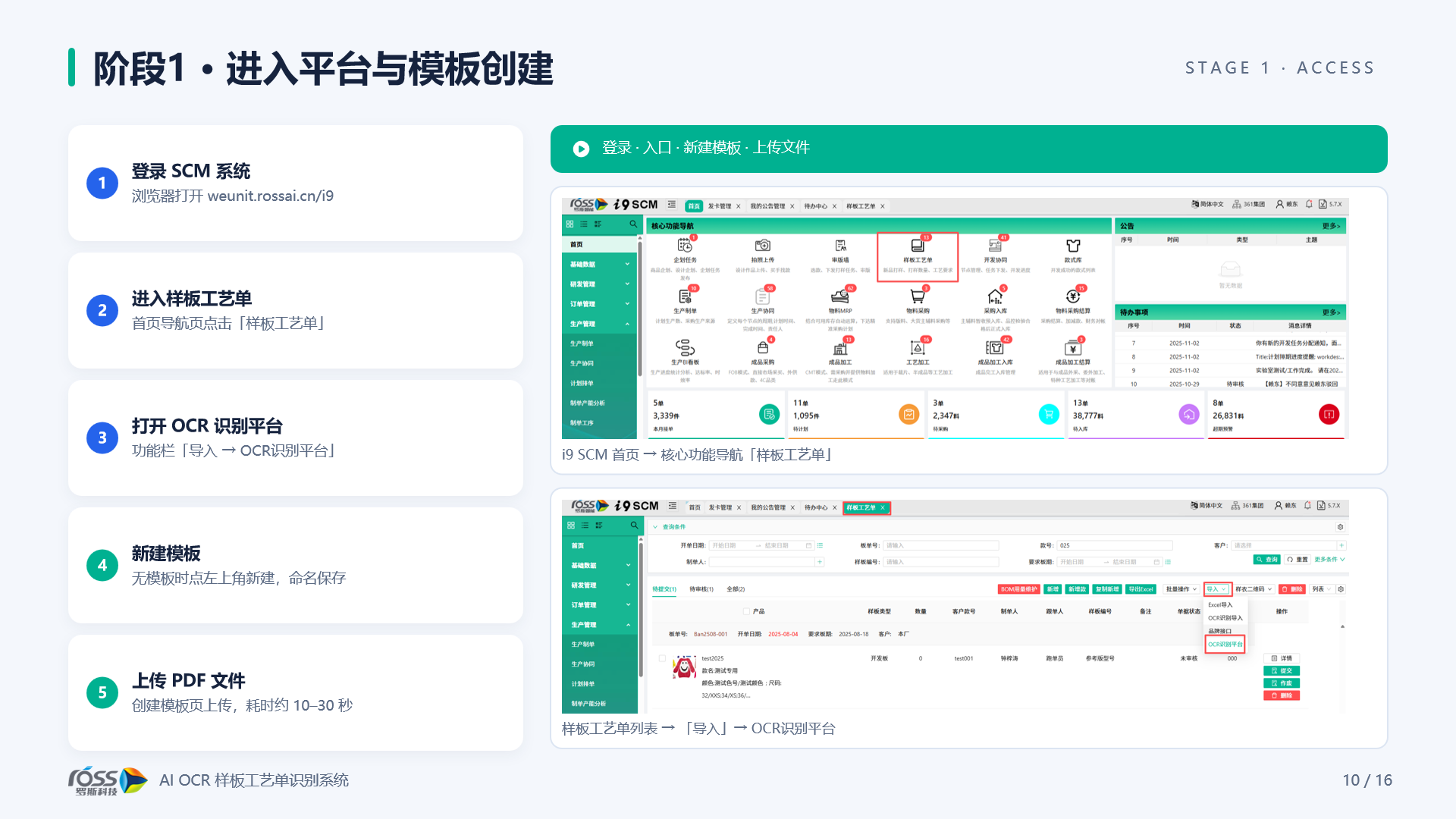This screenshot has height=819, width=1456.
Task: Select the 款式库 shirt icon
Action: 1073,246
